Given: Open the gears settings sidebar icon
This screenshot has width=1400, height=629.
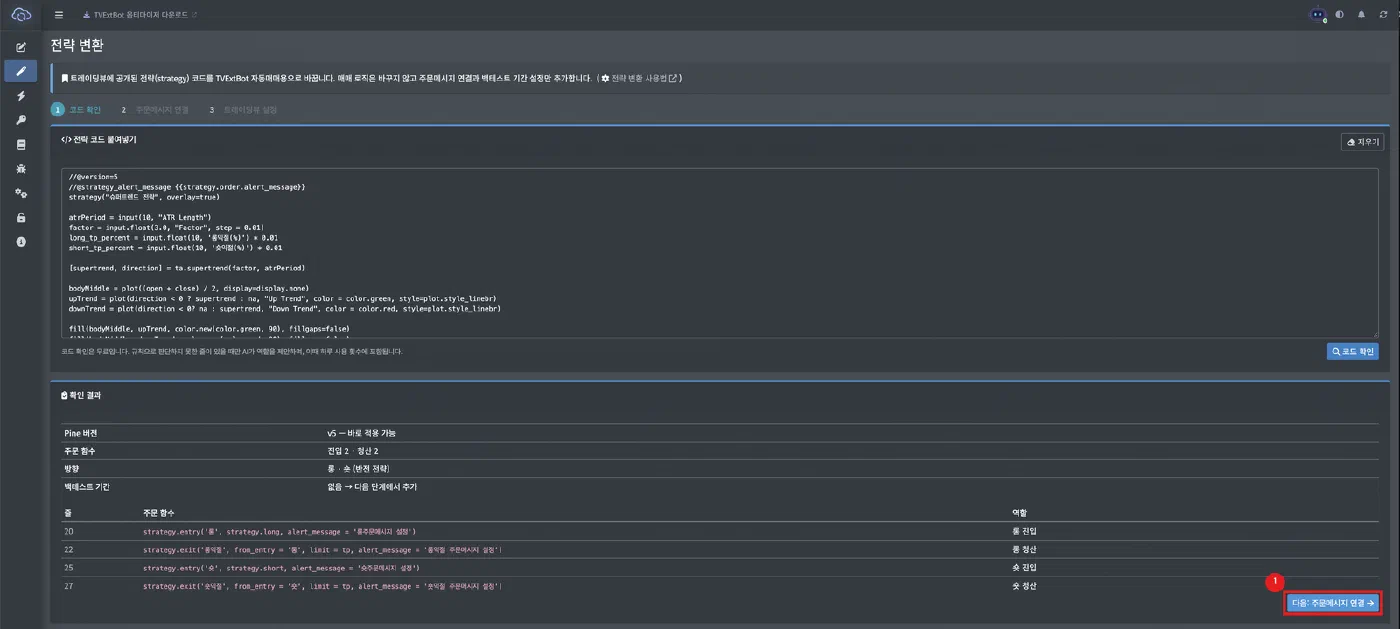Looking at the screenshot, I should point(21,193).
